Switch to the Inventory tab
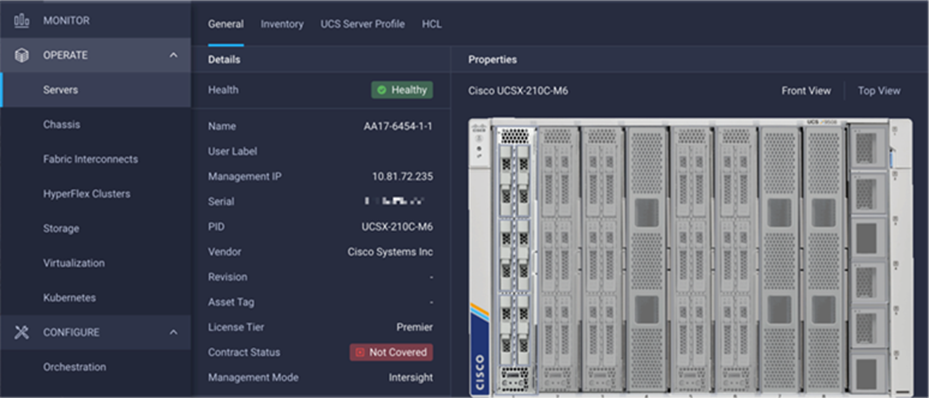Screen dimensions: 929x398 [x=282, y=24]
